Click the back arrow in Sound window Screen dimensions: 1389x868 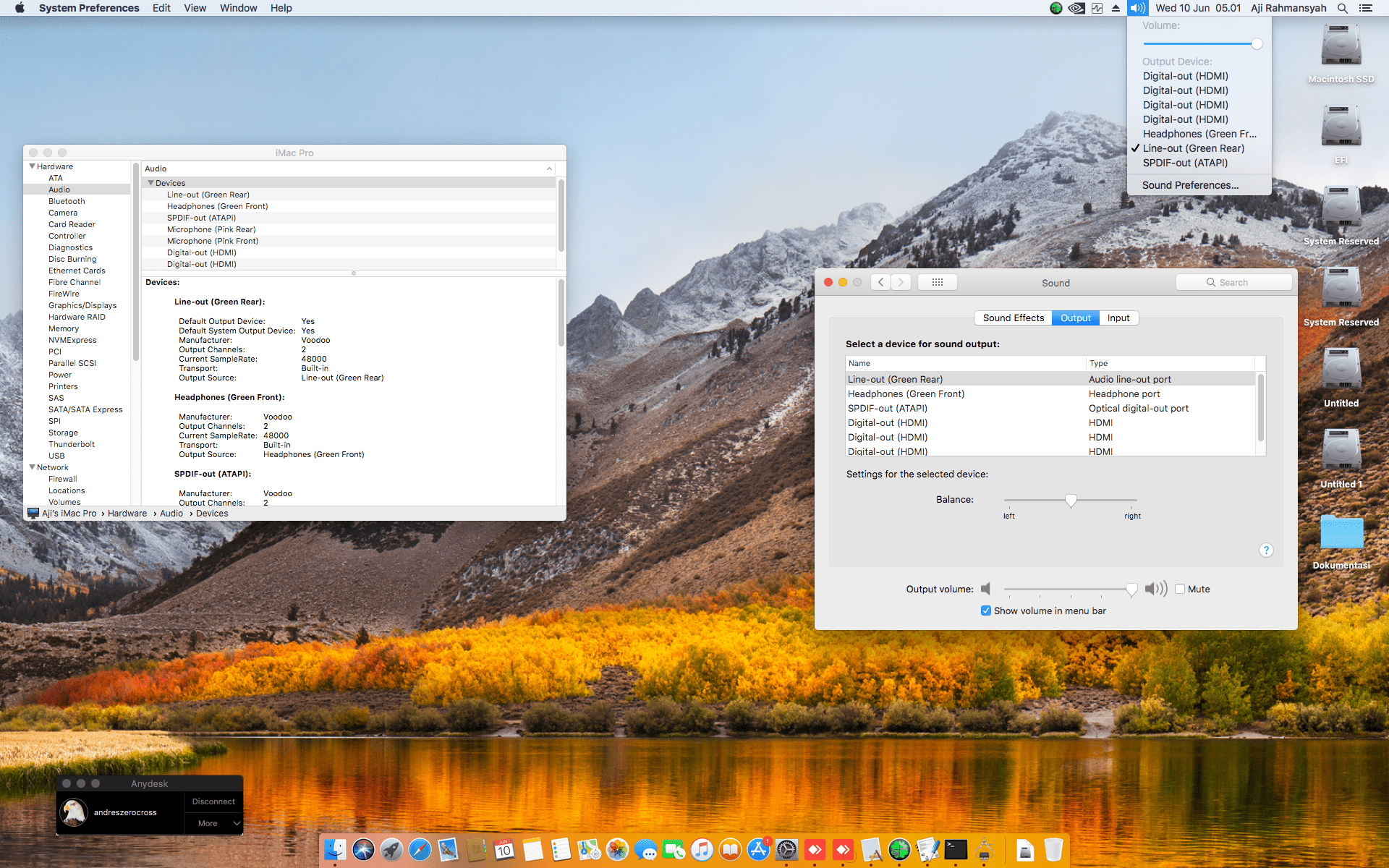pyautogui.click(x=880, y=282)
